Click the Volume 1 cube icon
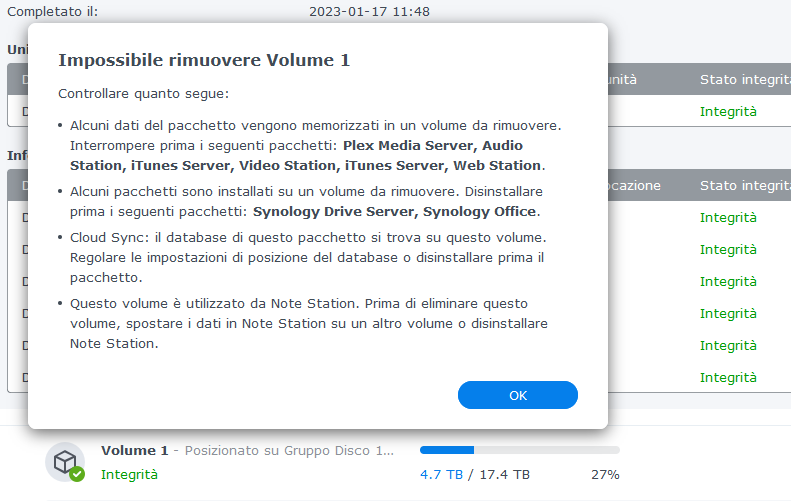Screen dimensions: 791x501 coord(65,462)
